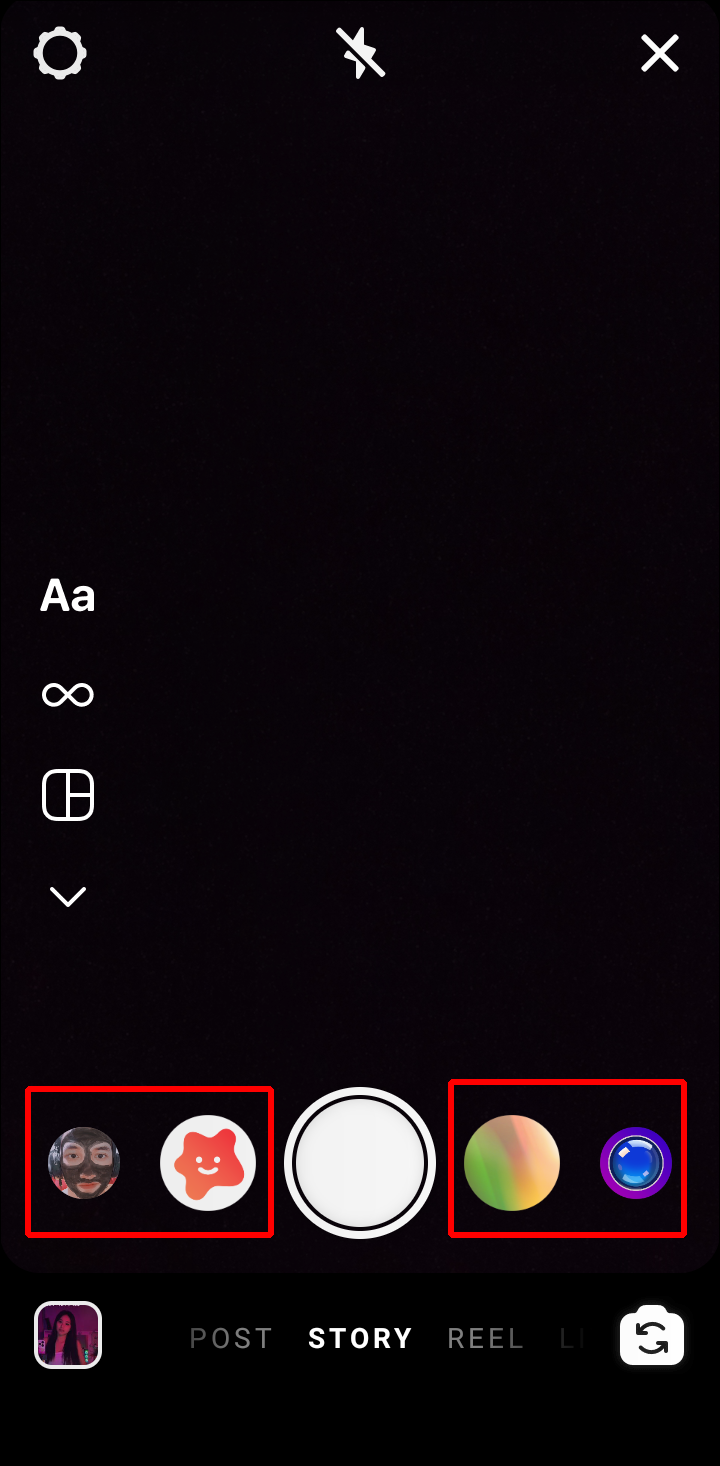Flip between front and rear camera

pos(652,1336)
